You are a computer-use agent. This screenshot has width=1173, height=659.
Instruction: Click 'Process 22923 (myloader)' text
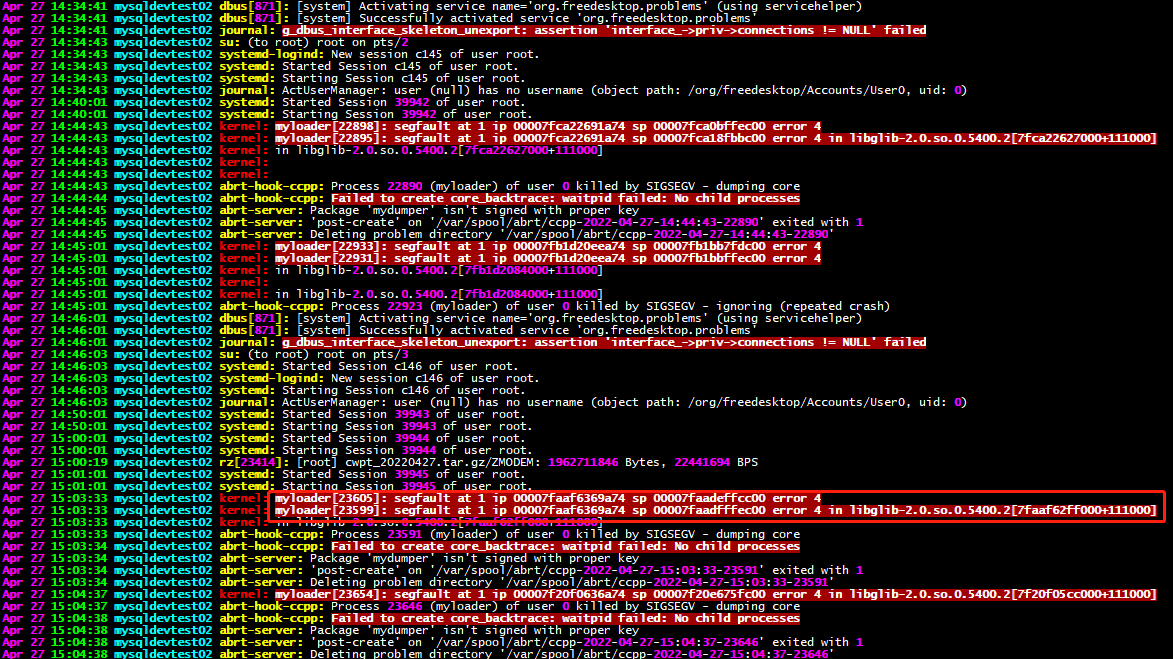(x=414, y=306)
